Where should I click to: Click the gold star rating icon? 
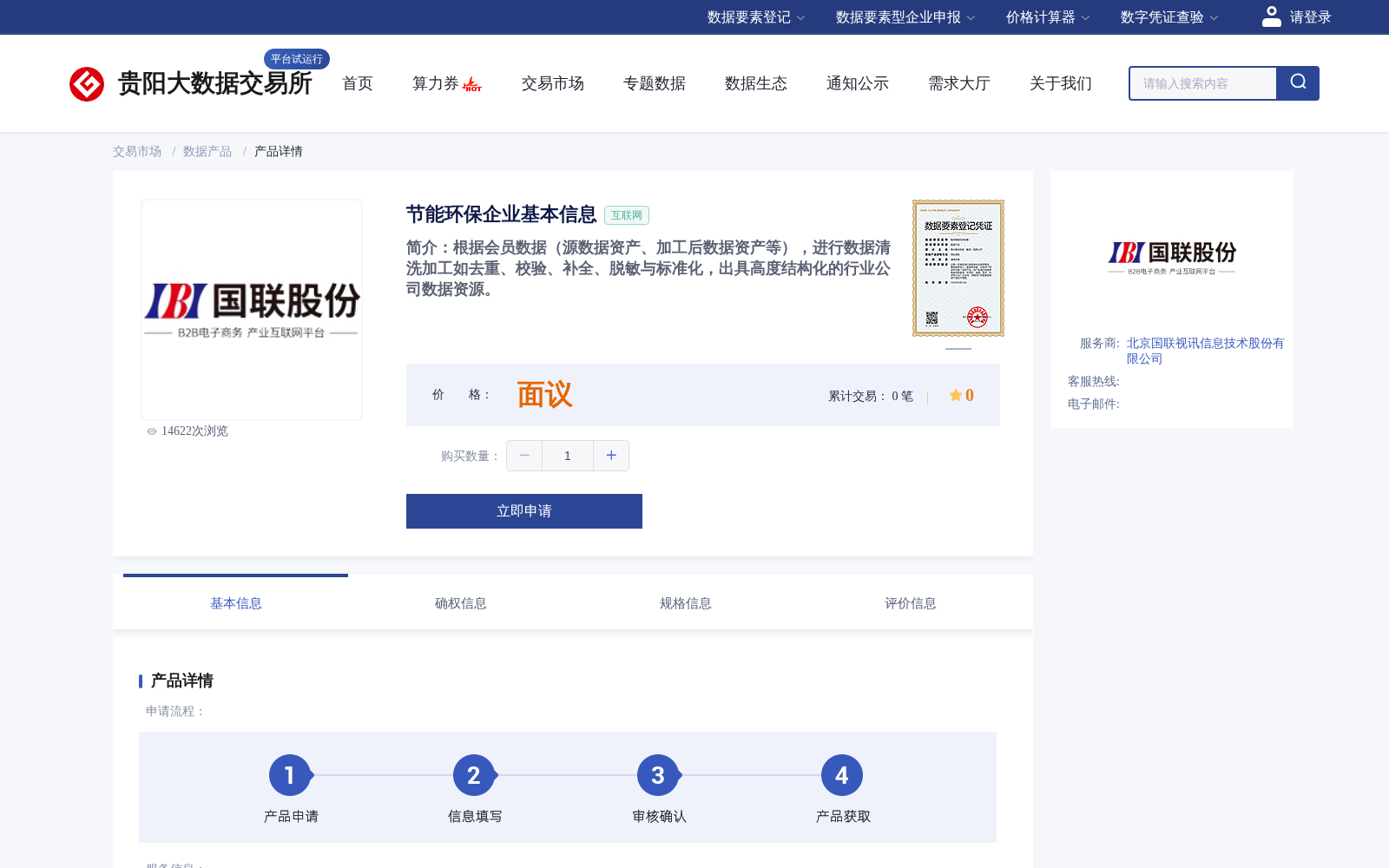coord(955,396)
